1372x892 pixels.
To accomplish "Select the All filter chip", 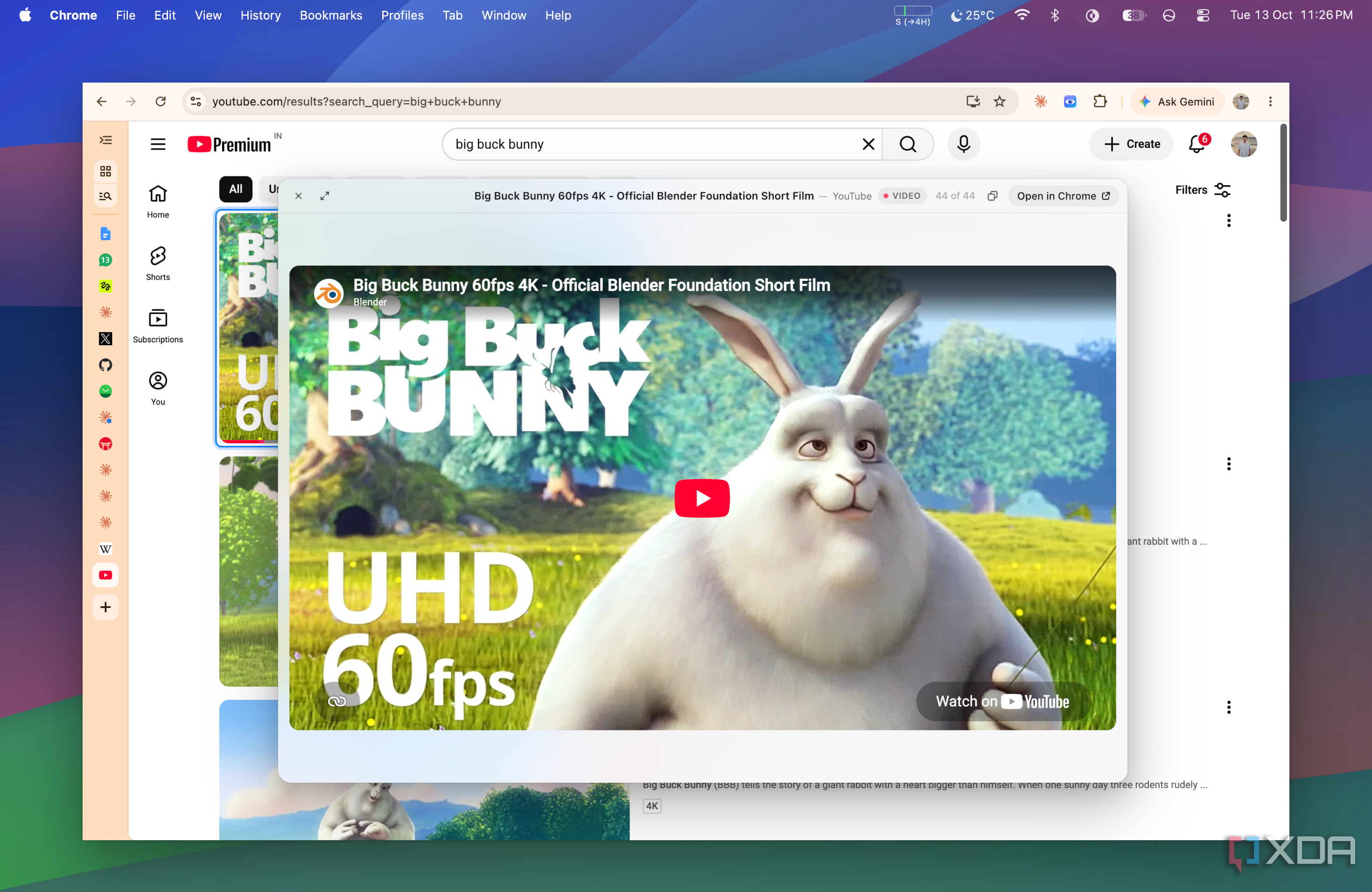I will pyautogui.click(x=236, y=189).
